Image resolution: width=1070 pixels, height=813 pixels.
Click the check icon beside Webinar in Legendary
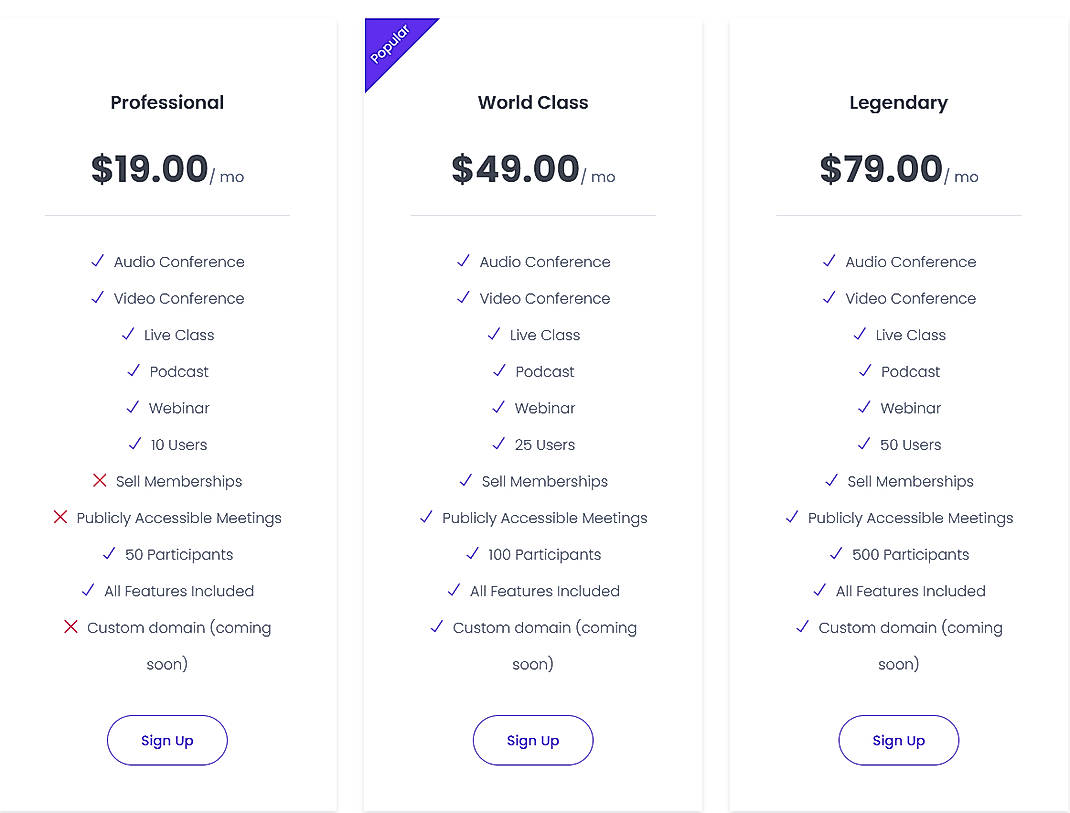(x=866, y=408)
